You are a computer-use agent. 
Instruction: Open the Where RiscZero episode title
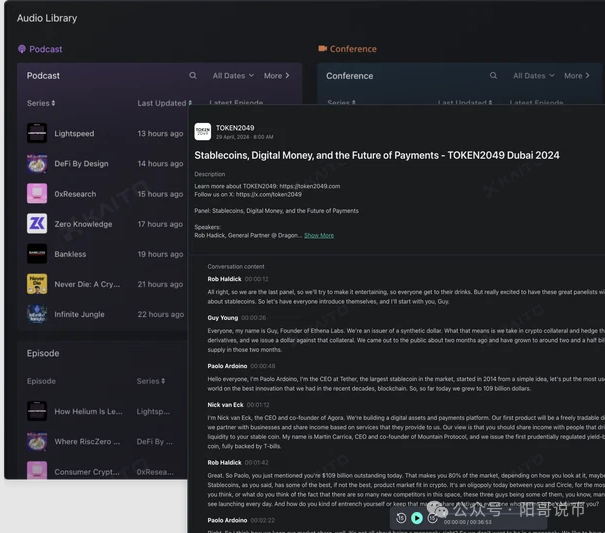click(x=87, y=442)
